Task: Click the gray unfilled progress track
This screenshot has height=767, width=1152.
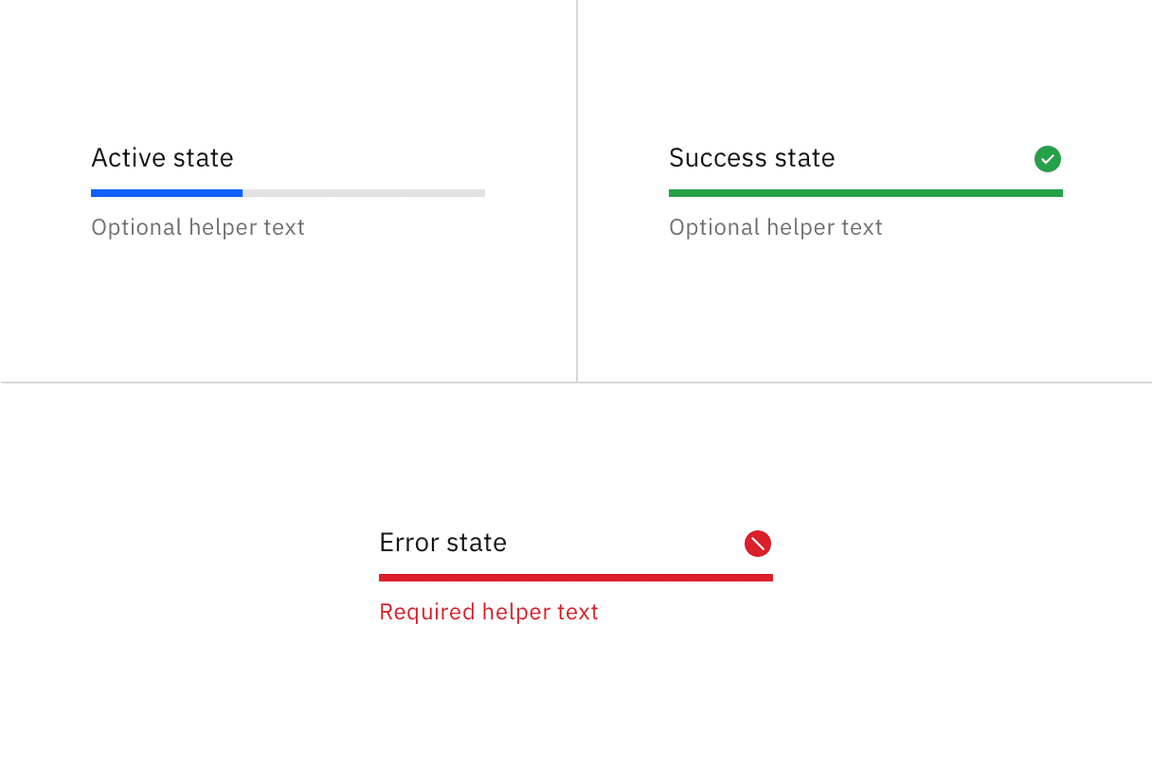Action: (x=364, y=193)
